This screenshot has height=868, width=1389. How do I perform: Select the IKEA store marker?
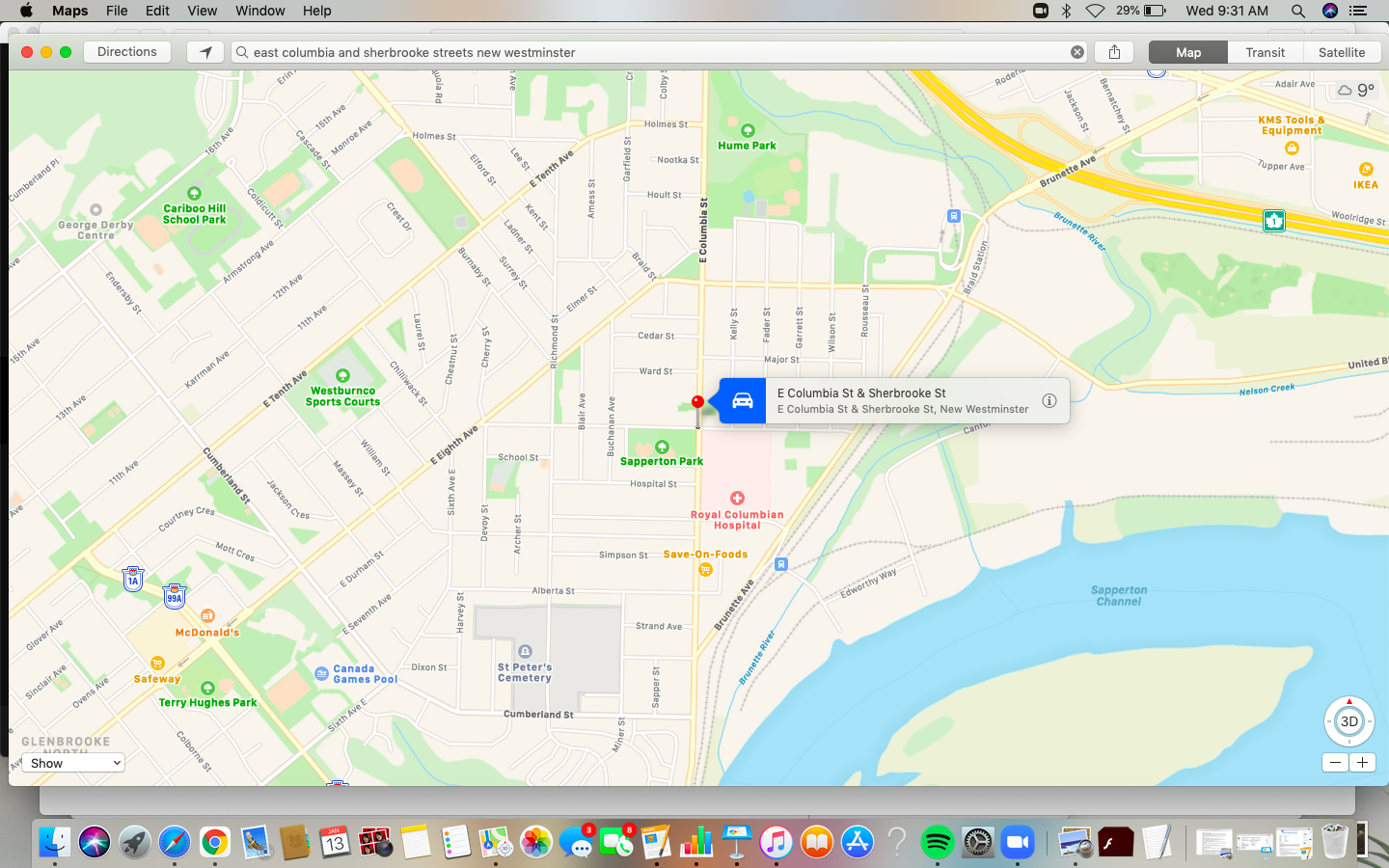[x=1366, y=169]
